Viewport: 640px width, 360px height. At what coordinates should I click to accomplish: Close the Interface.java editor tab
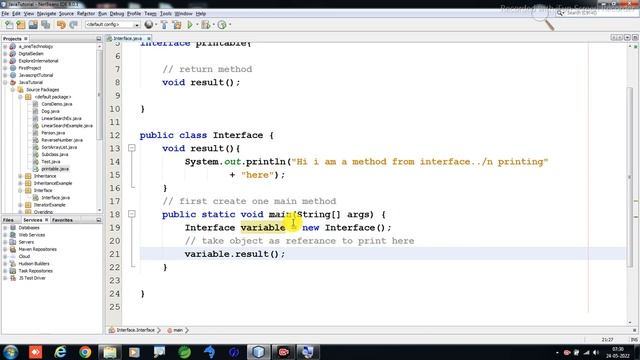click(149, 38)
